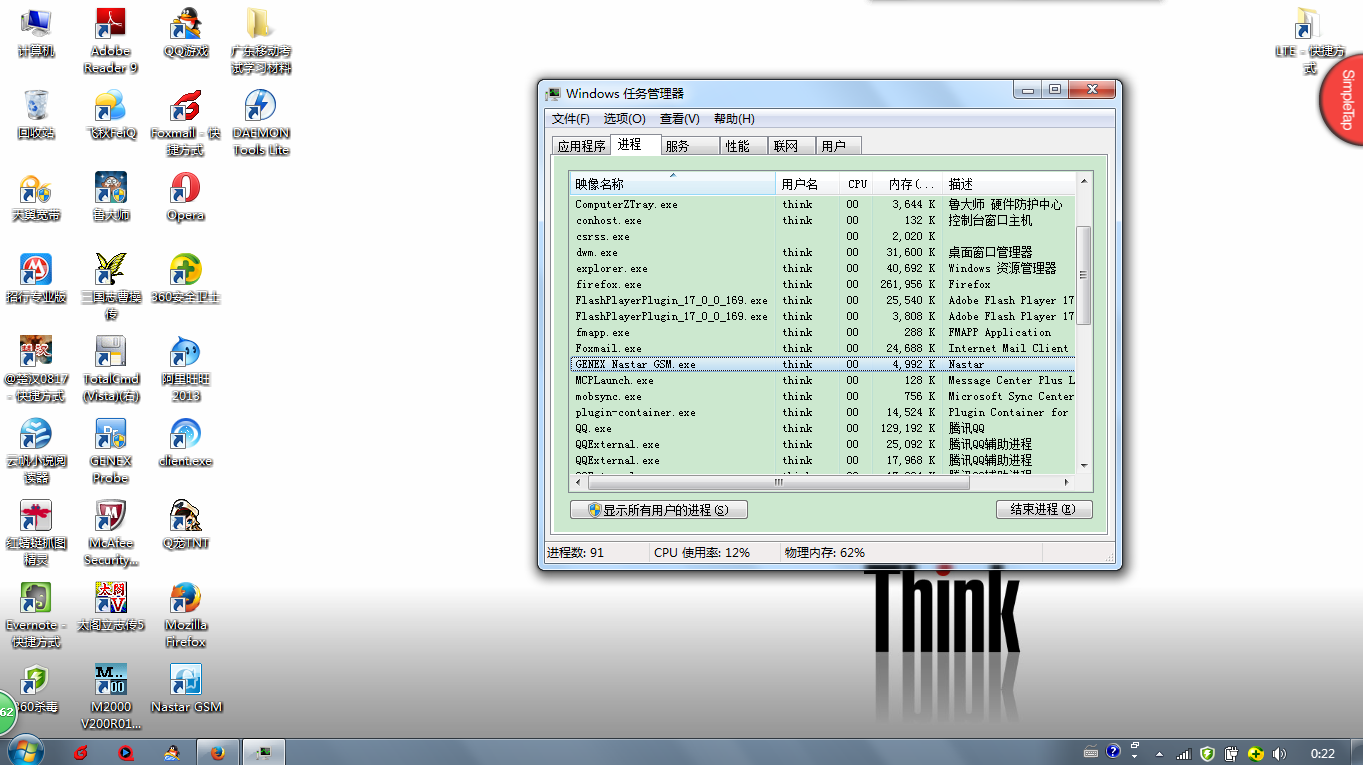1363x765 pixels.
Task: Select the 广东移动考试学习材料 folder
Action: point(261,41)
